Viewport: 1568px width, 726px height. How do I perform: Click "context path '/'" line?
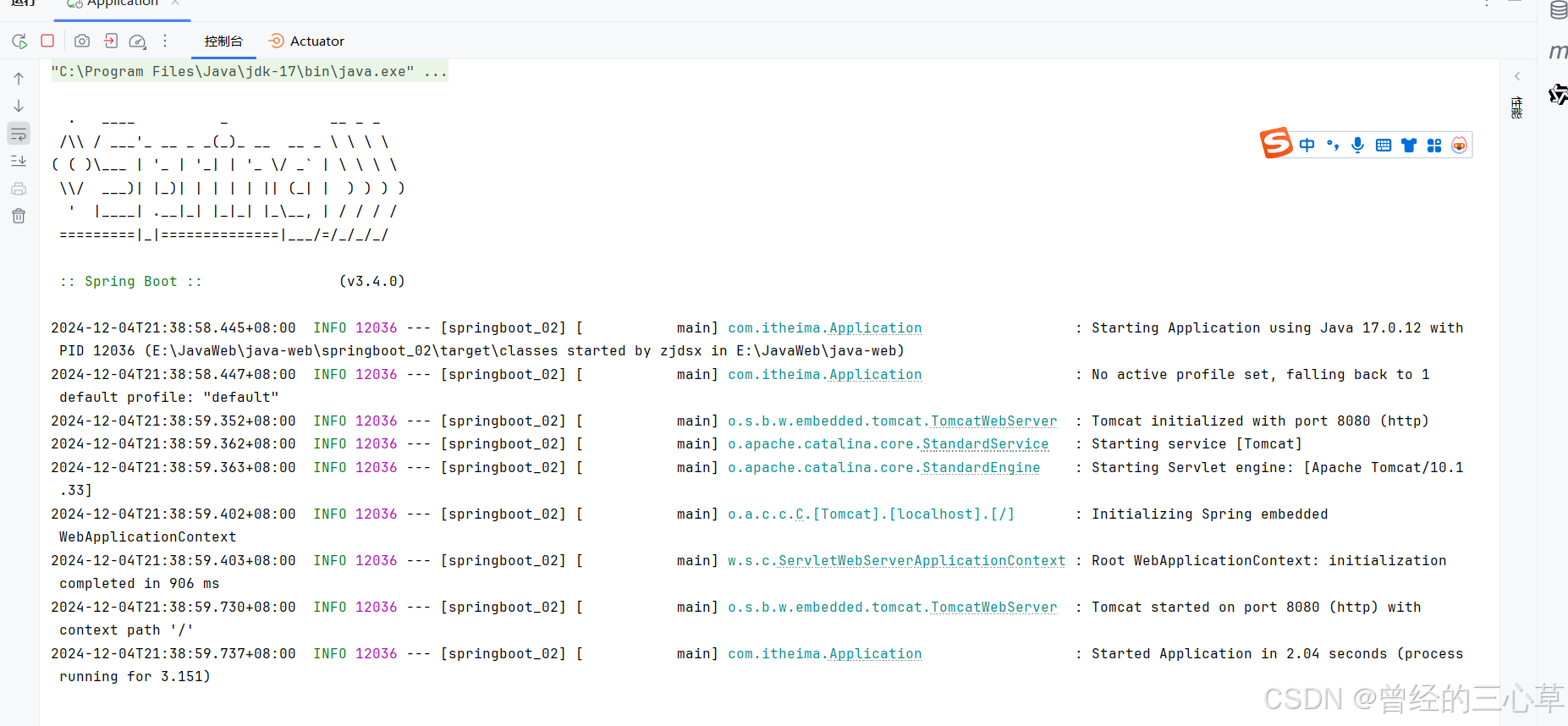127,630
